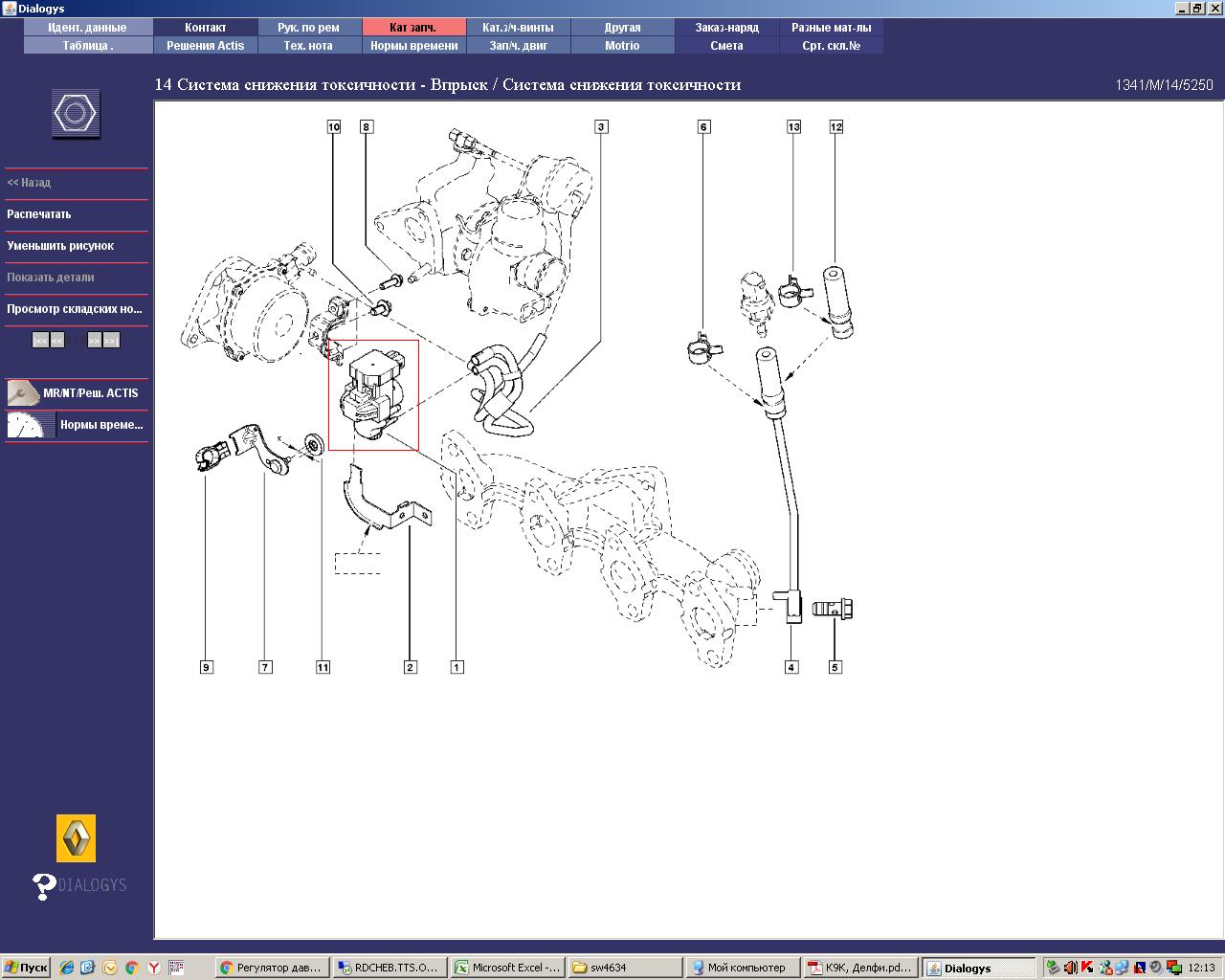Switch to the Таблица tab
Screen dimensions: 1225x980
click(87, 46)
